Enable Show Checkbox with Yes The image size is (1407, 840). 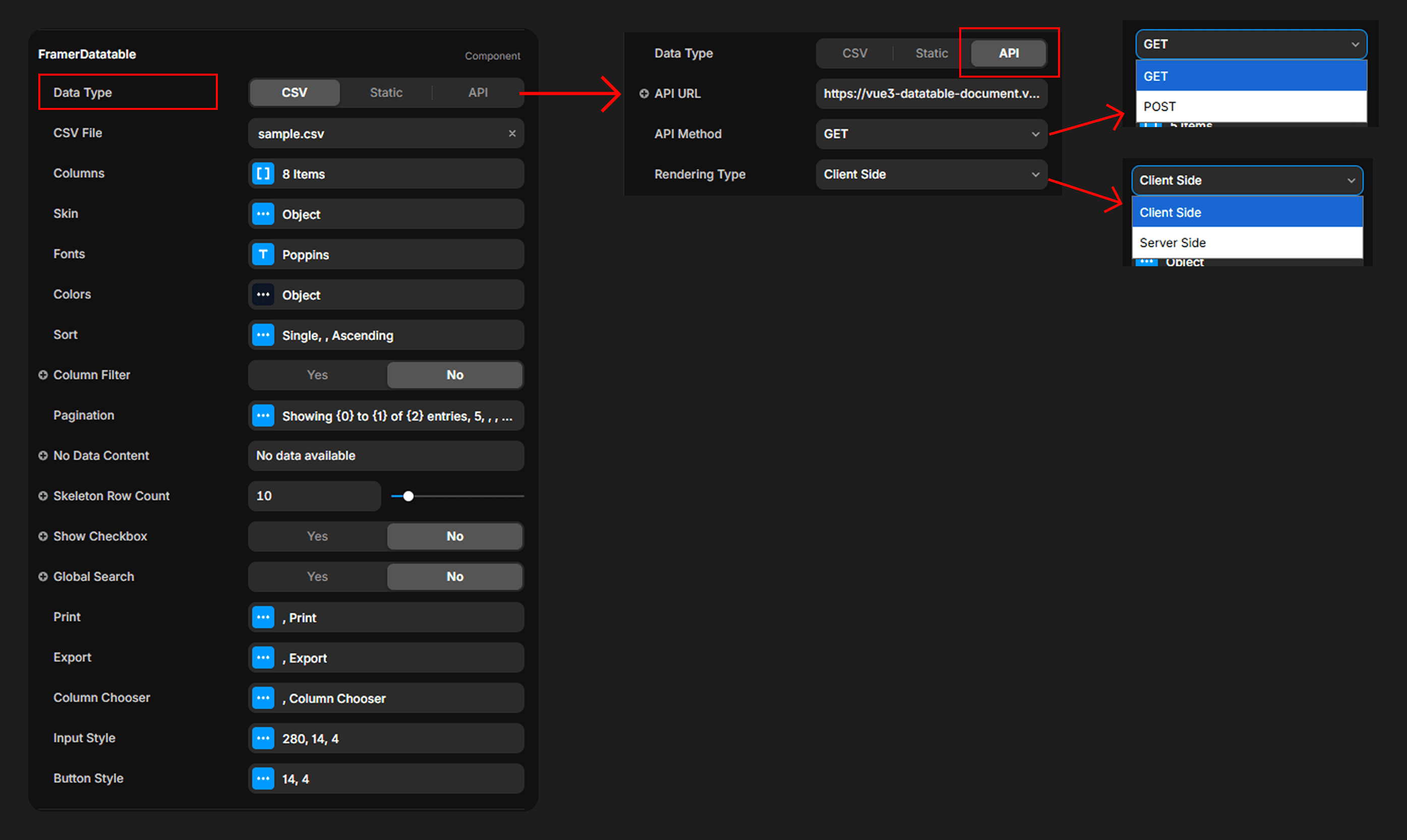[317, 536]
